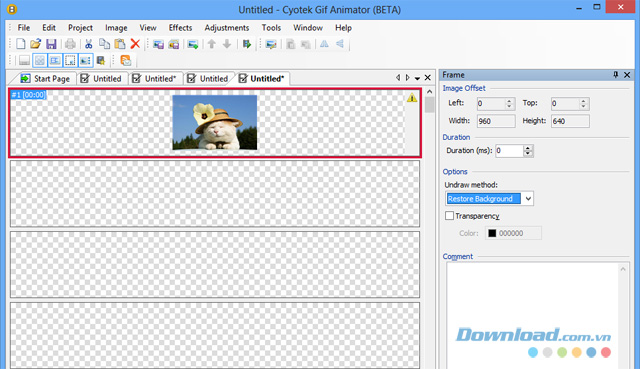Click the Width field showing 960

tap(496, 121)
